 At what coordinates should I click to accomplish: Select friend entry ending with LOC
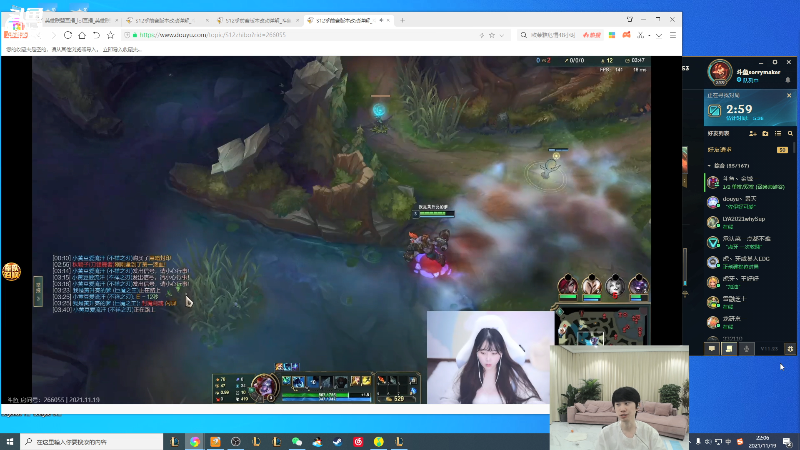click(x=749, y=262)
